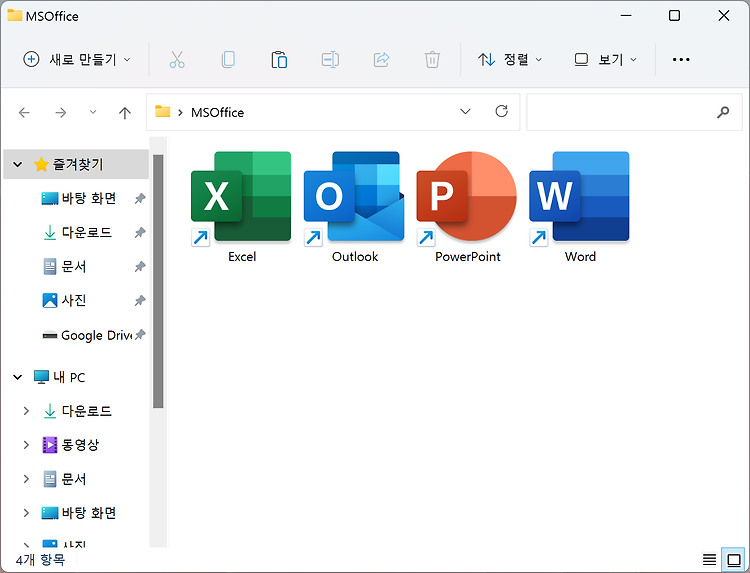
Task: Go back with the left arrow
Action: pyautogui.click(x=24, y=113)
